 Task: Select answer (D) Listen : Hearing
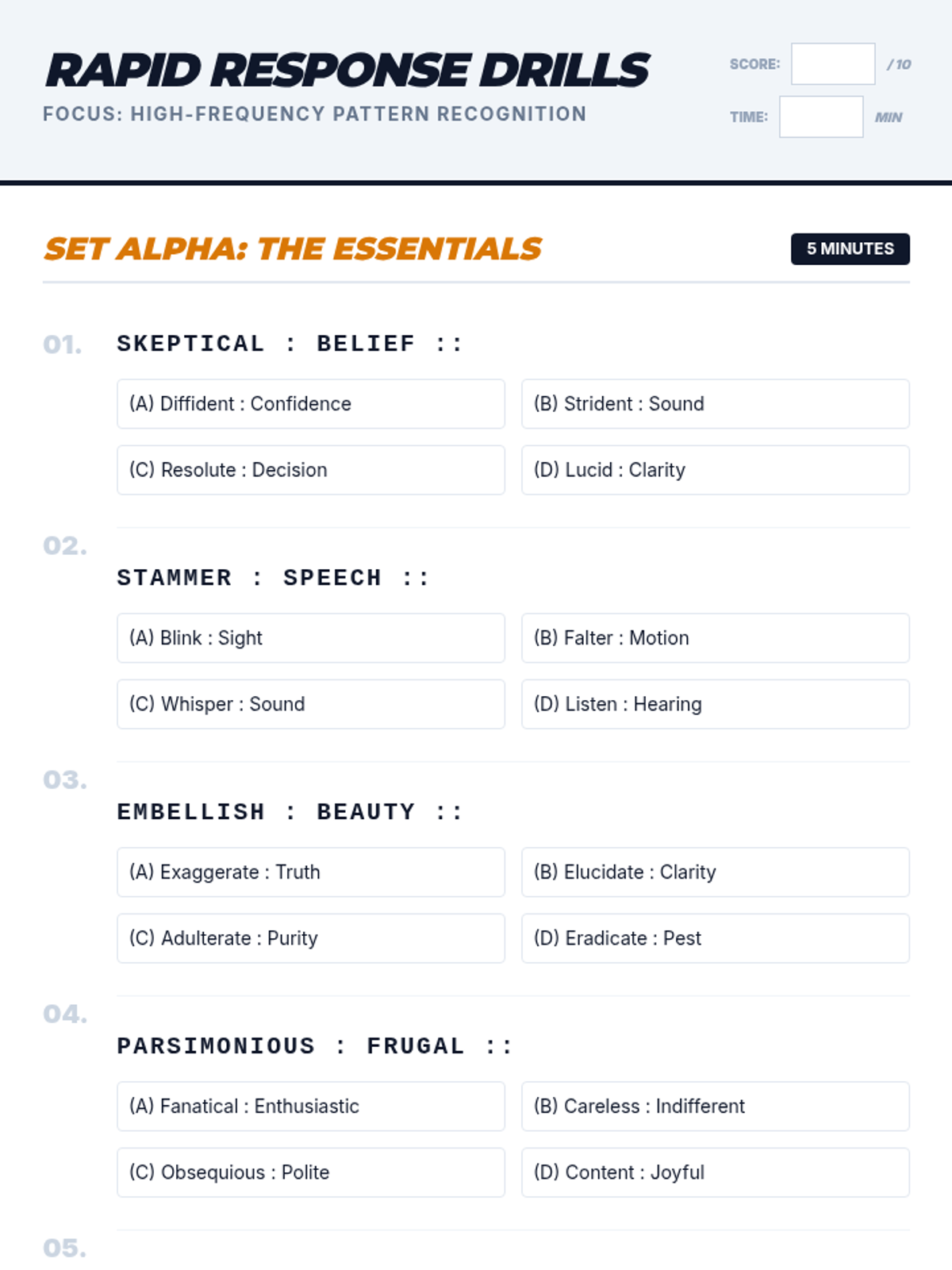(715, 704)
